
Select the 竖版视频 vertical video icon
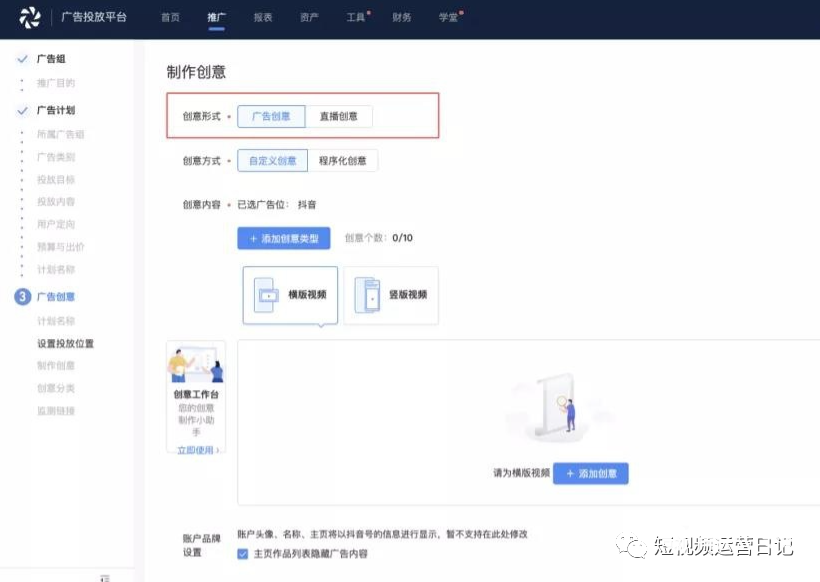click(x=369, y=295)
